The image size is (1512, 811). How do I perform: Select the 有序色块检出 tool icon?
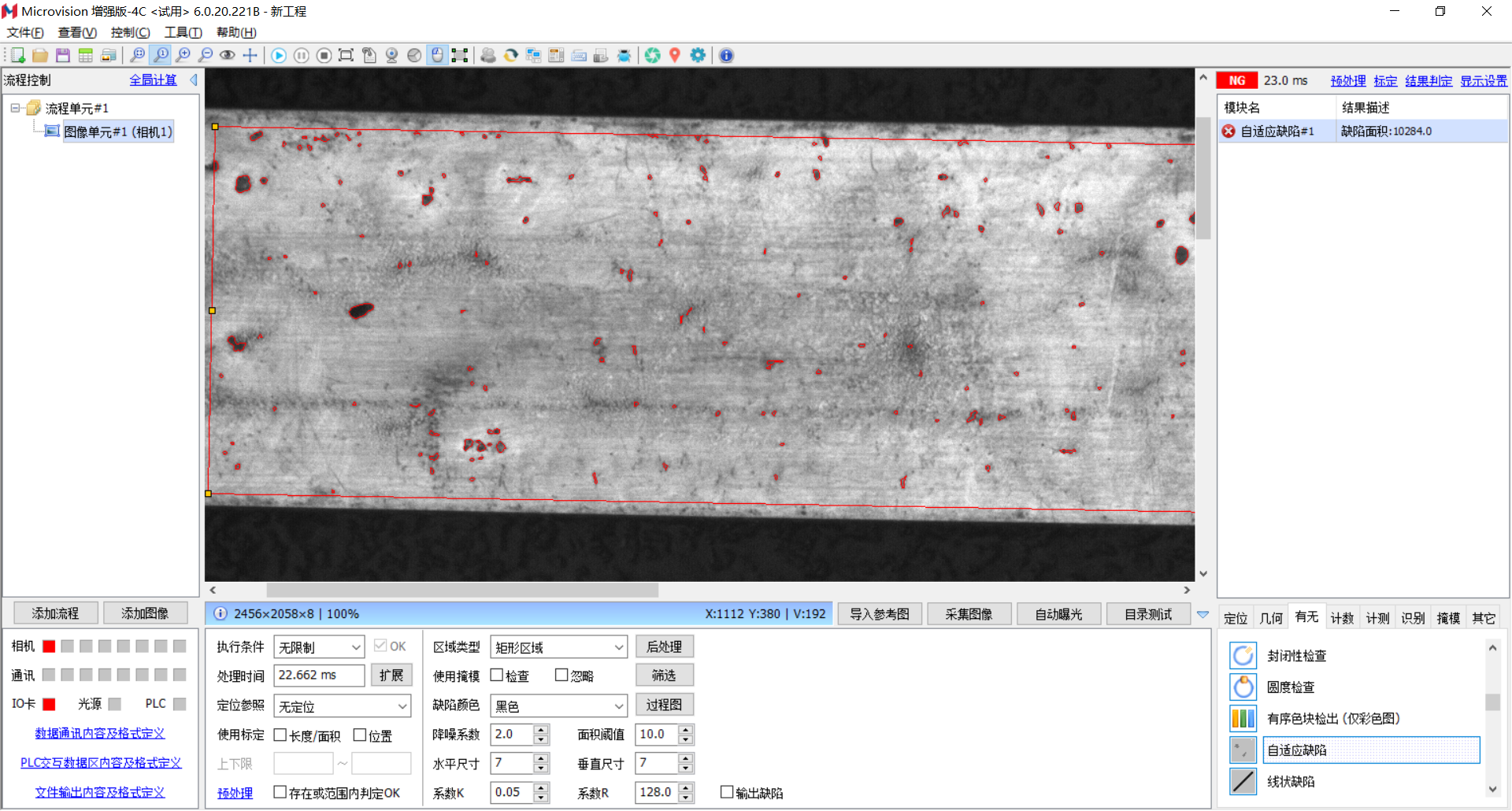click(1243, 718)
